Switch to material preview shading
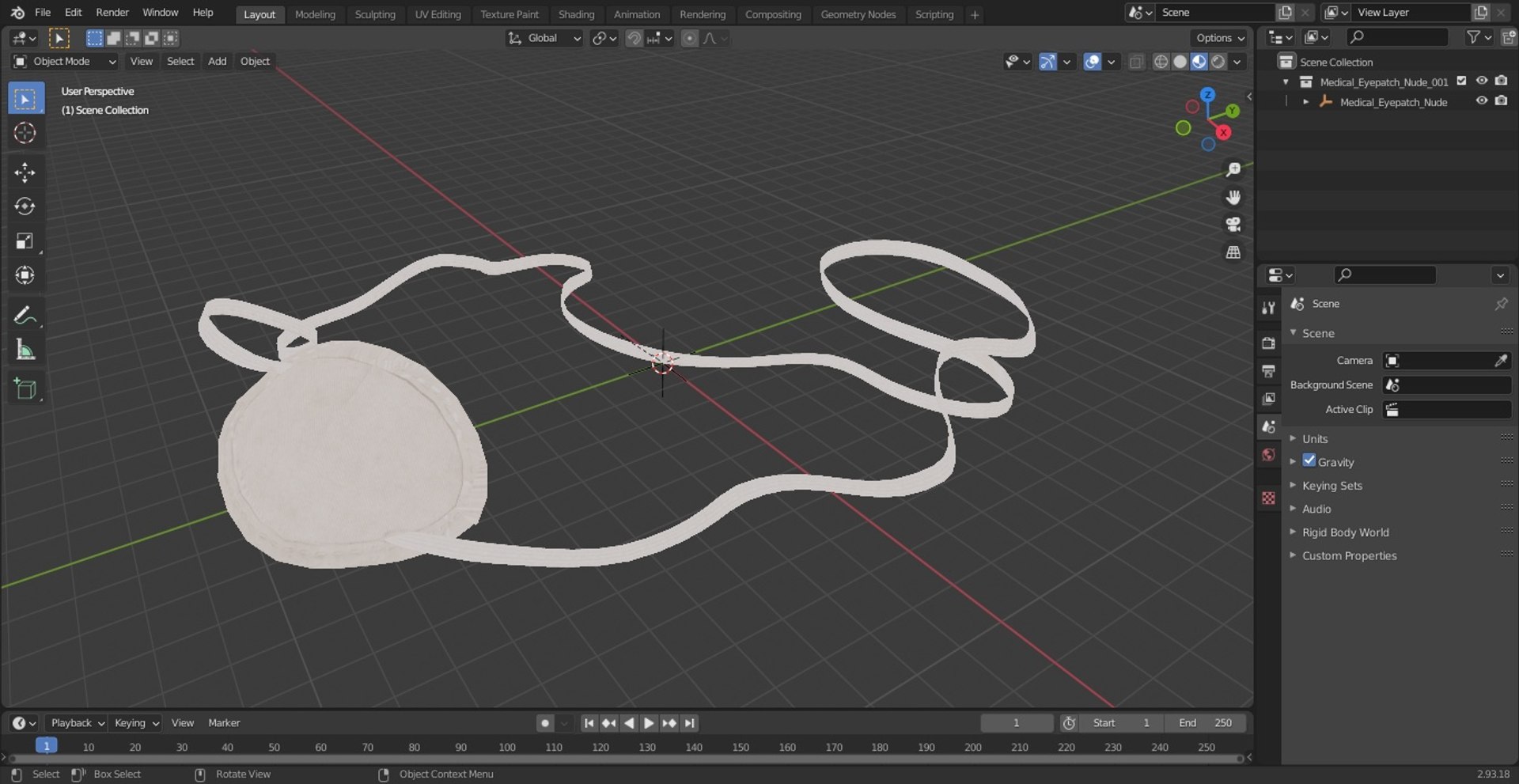Viewport: 1519px width, 784px height. (1199, 62)
